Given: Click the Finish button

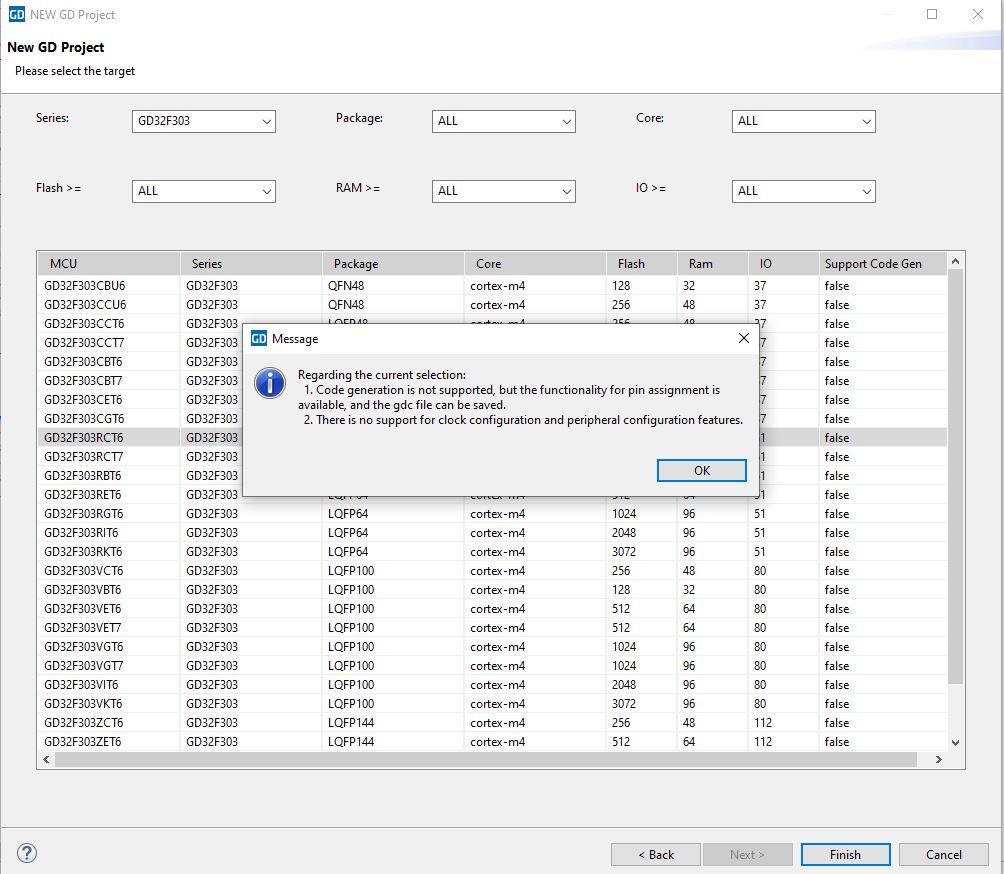Looking at the screenshot, I should point(845,855).
